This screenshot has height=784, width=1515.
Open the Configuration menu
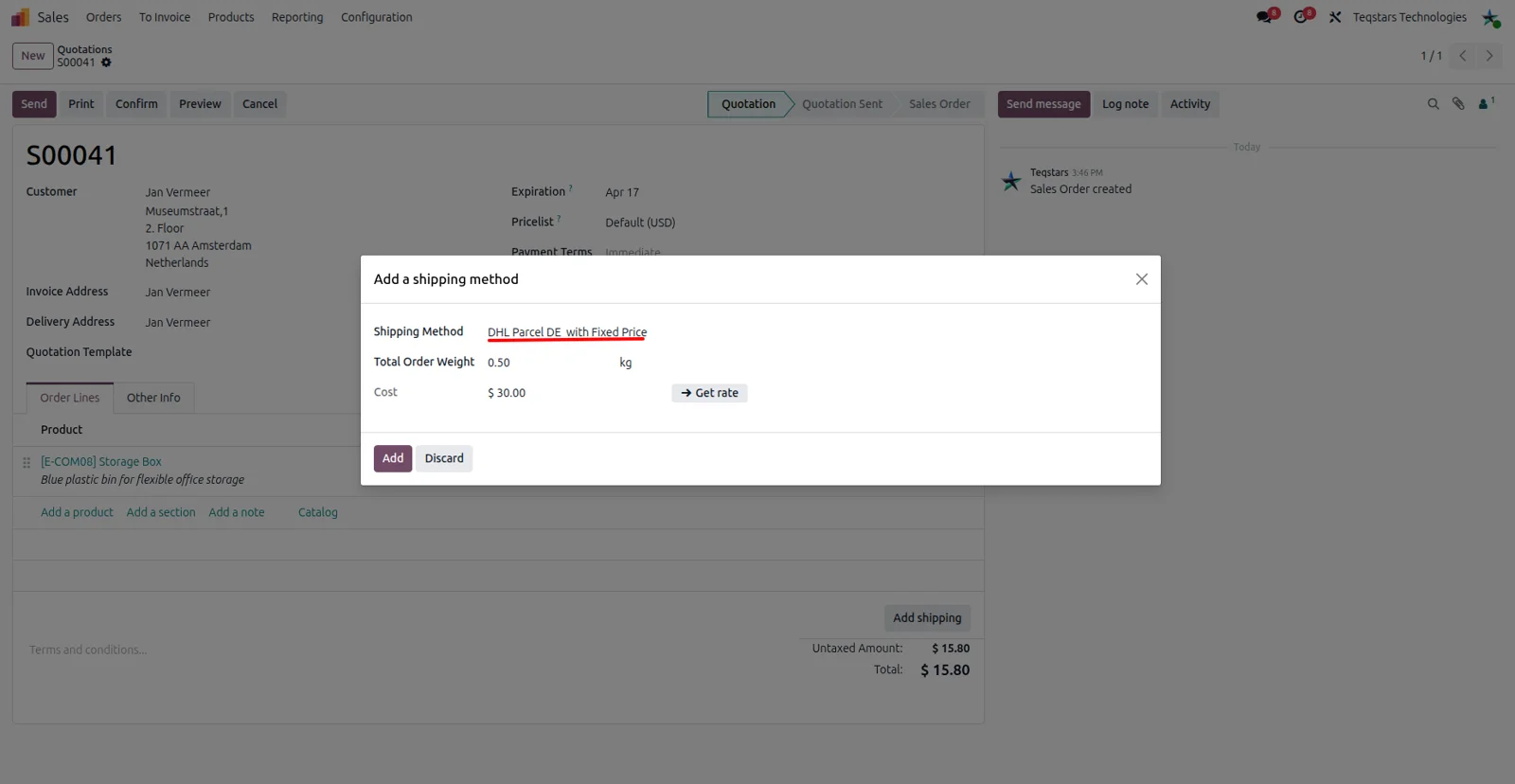click(x=376, y=17)
